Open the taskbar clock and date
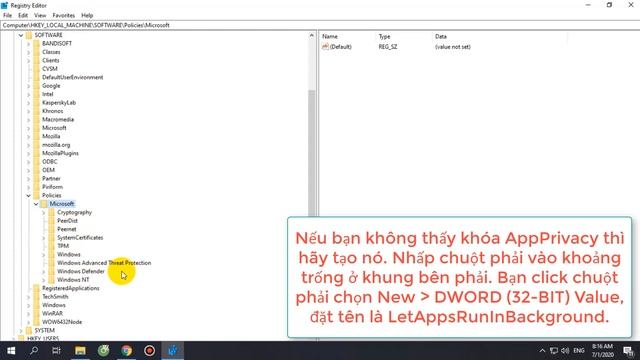The height and width of the screenshot is (360, 640). coord(602,351)
